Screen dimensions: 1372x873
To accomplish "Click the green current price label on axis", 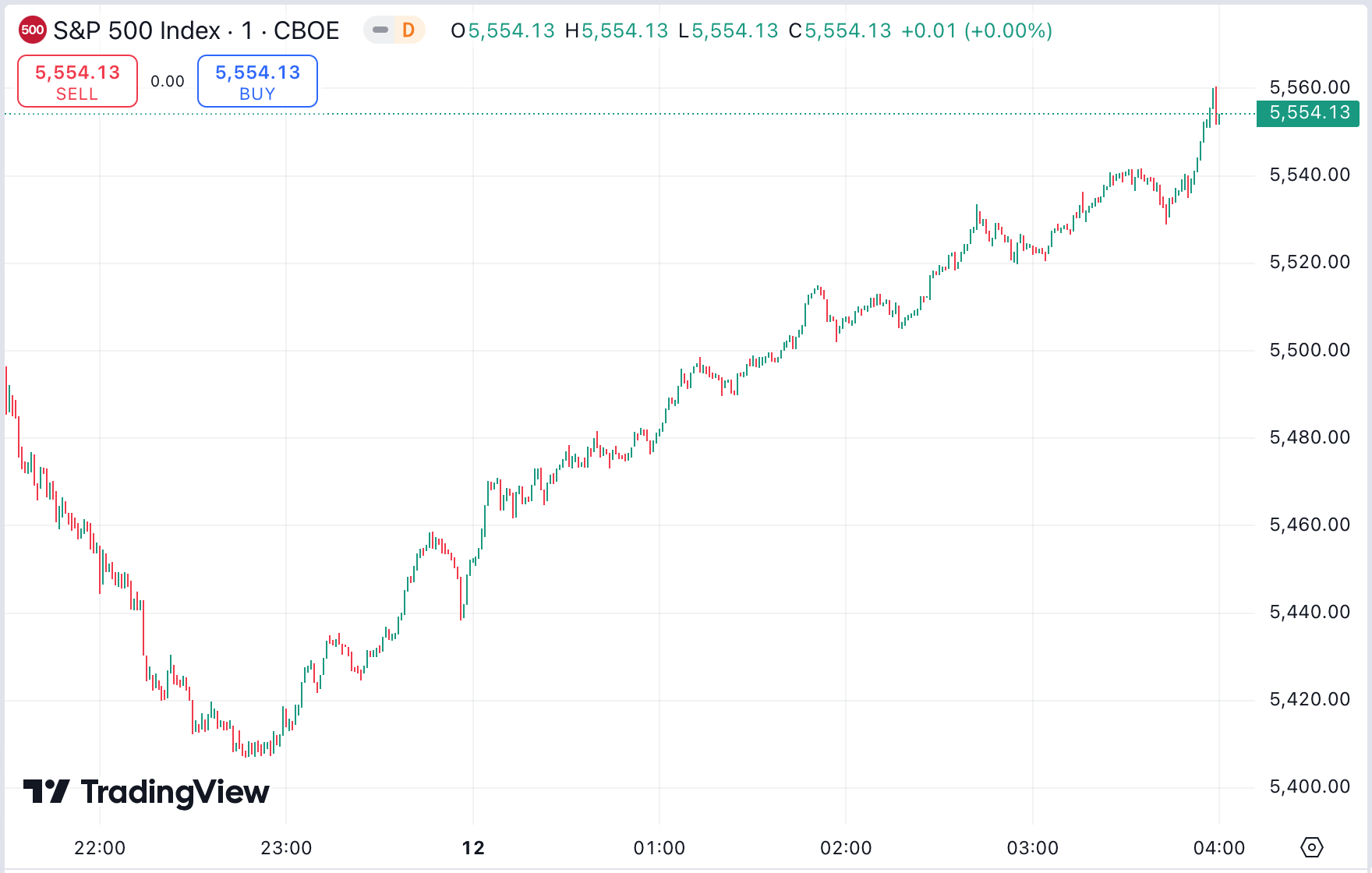I will (1309, 113).
